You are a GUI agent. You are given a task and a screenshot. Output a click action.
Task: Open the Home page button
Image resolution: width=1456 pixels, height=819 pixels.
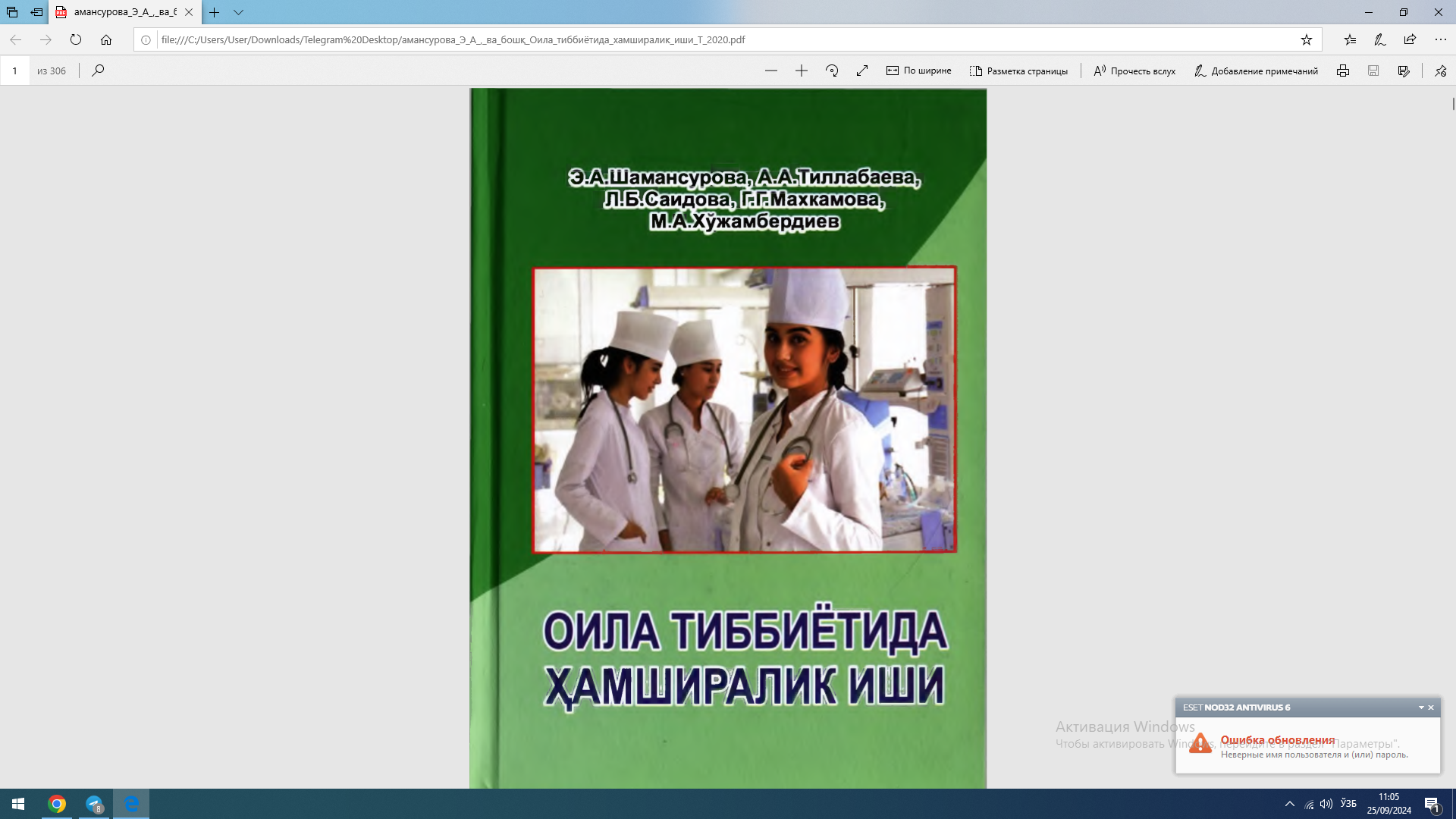coord(106,39)
